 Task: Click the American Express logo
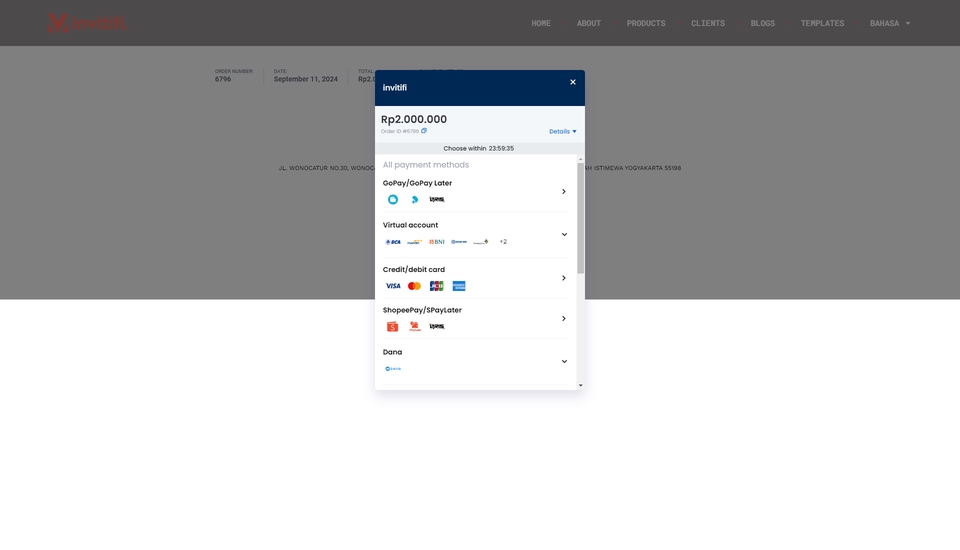pos(459,286)
